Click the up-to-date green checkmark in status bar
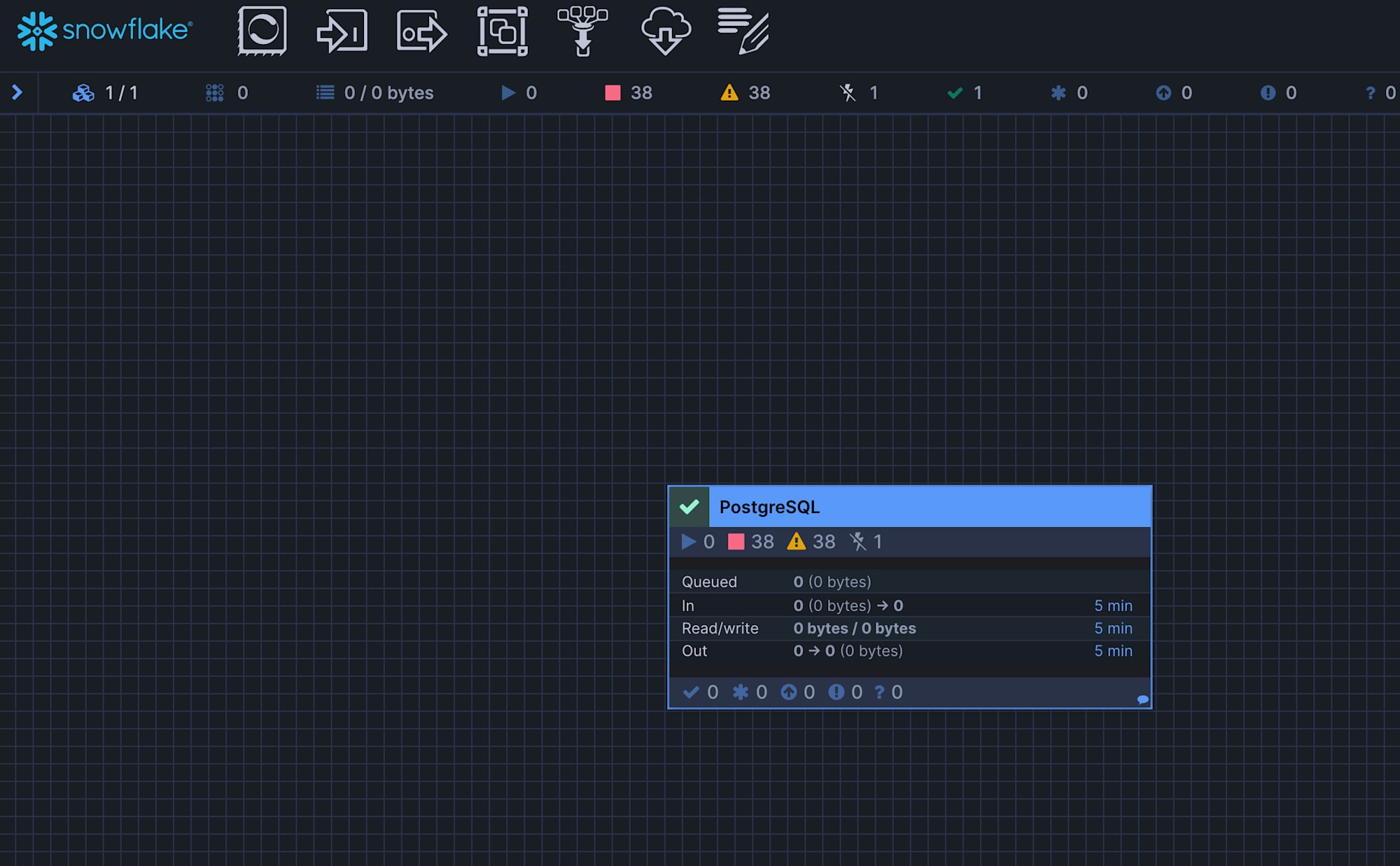 (x=955, y=92)
